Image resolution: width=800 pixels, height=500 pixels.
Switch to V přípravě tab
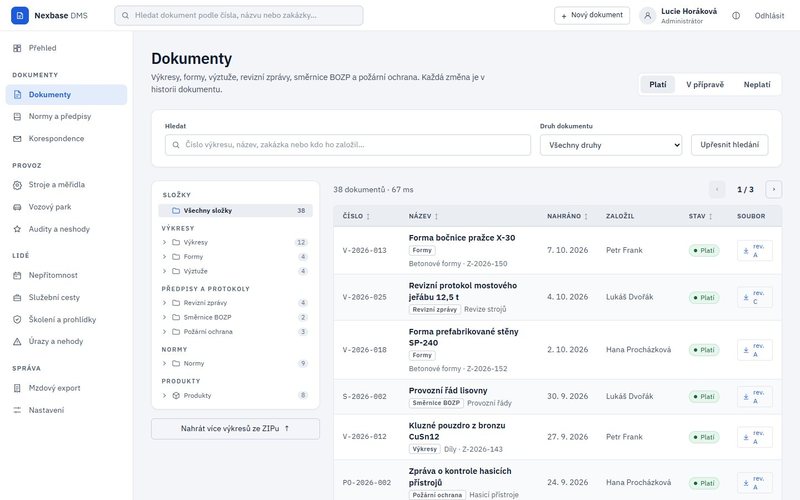pyautogui.click(x=705, y=85)
